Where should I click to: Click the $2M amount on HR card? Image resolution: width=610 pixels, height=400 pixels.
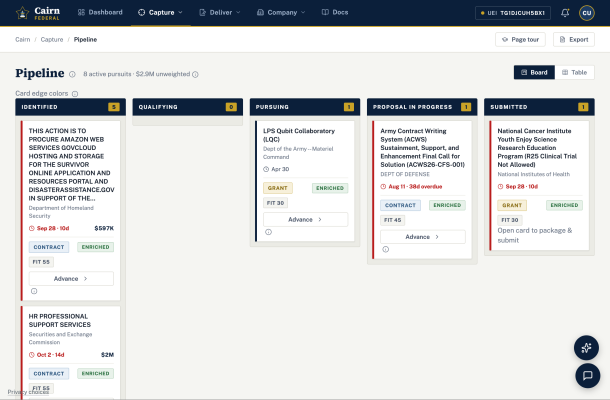[107, 355]
